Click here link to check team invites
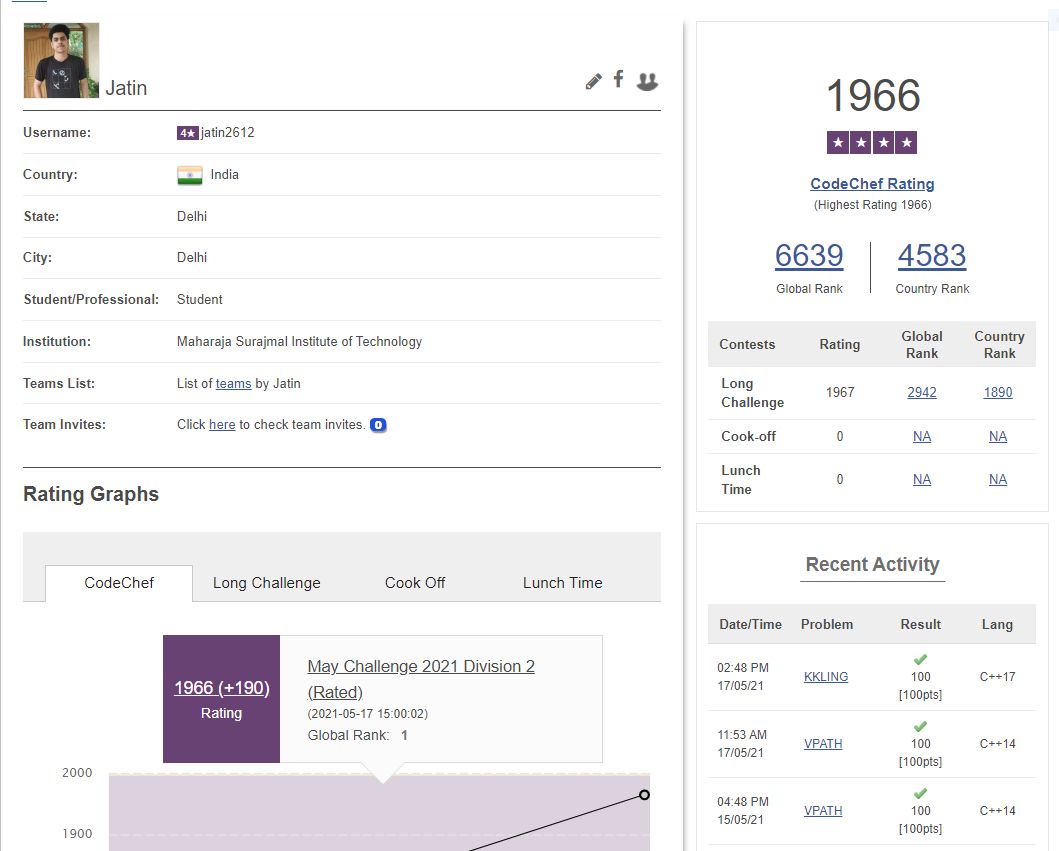The height and width of the screenshot is (851, 1059). click(x=222, y=425)
